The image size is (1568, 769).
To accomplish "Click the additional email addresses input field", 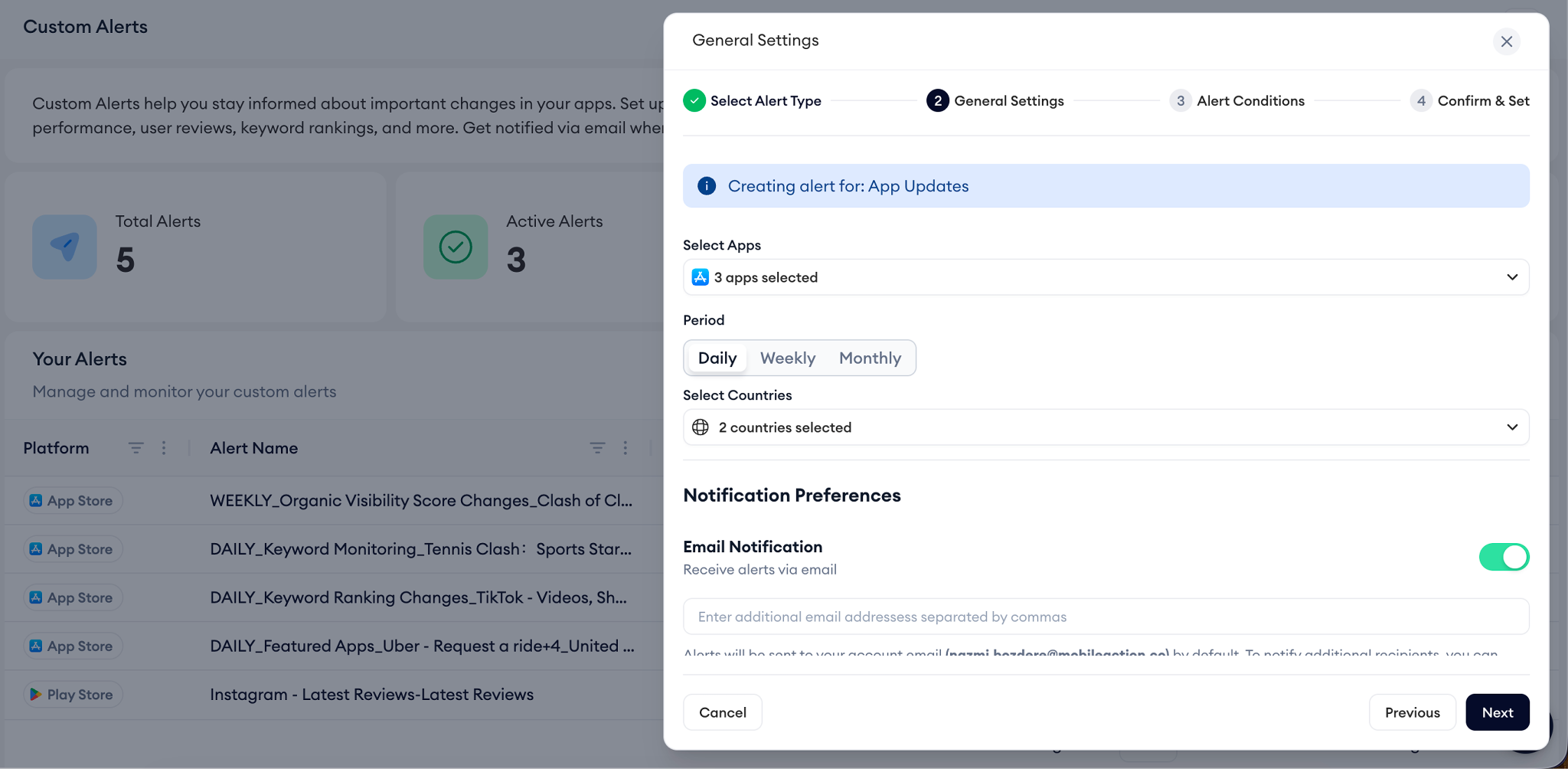I will pyautogui.click(x=1106, y=617).
